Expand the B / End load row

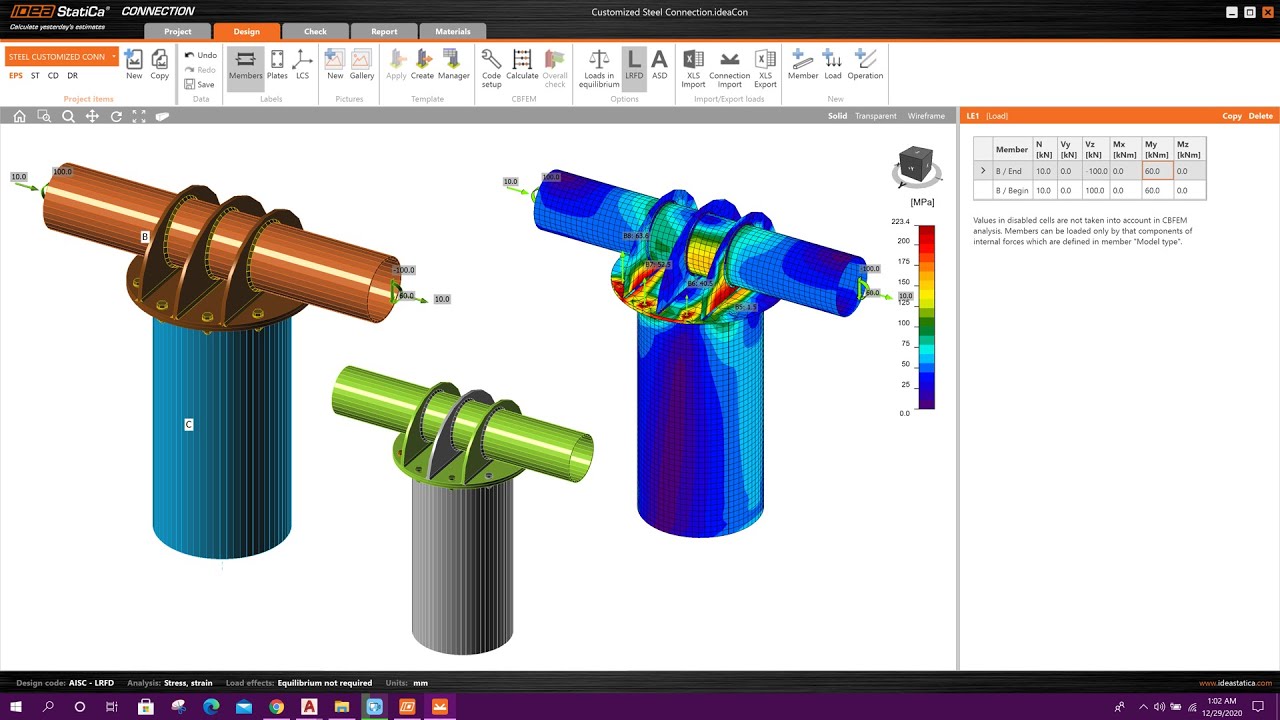point(983,170)
